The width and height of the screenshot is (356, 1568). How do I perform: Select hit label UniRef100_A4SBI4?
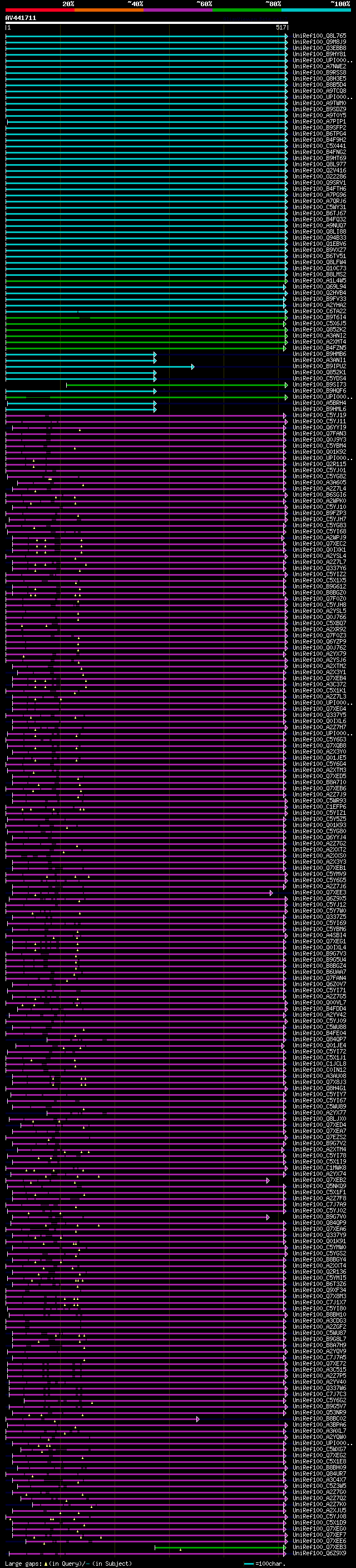319,936
